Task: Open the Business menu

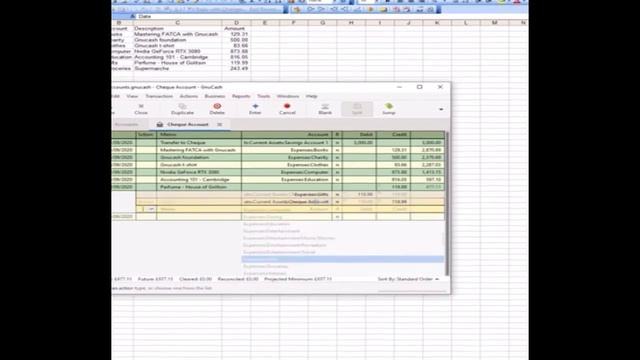Action: tap(215, 96)
